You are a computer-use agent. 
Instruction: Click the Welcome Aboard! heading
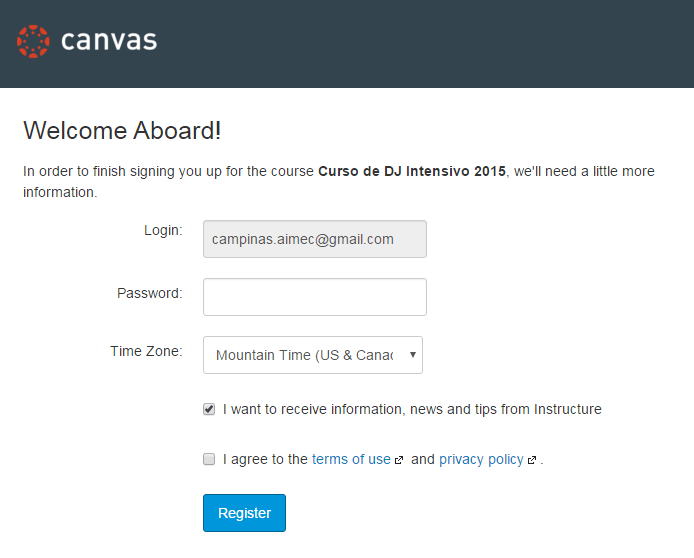pos(122,131)
